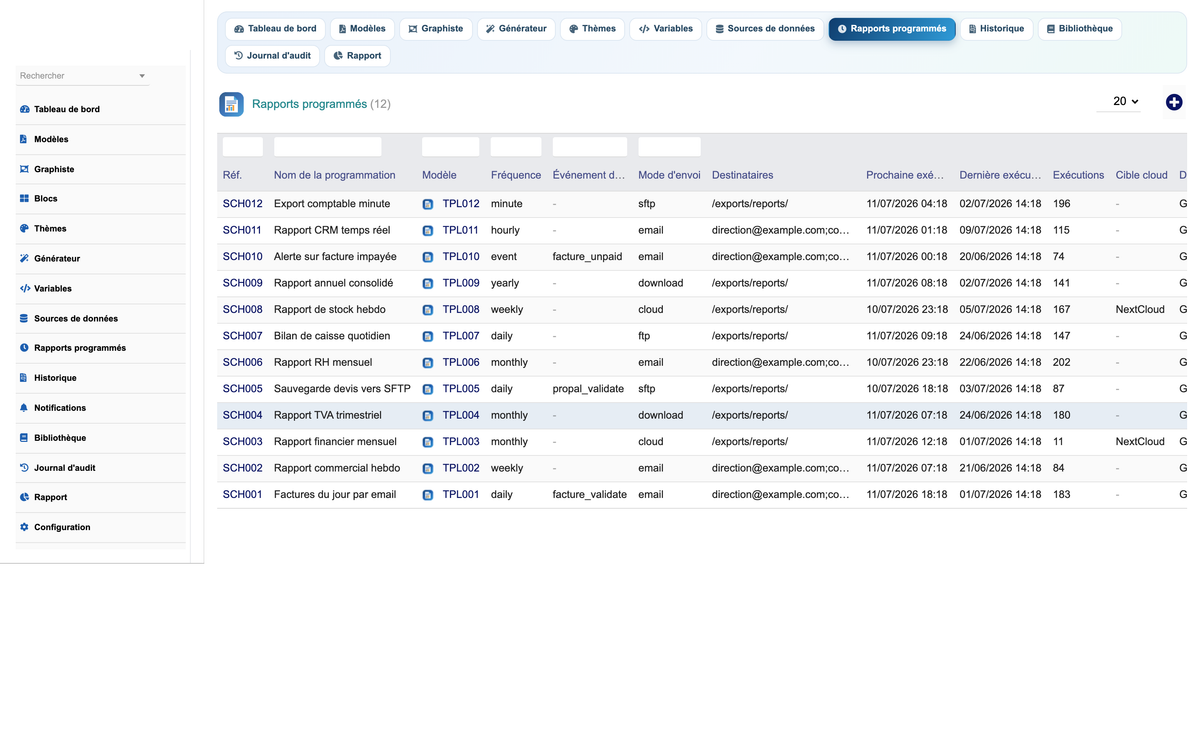This screenshot has width=1200, height=743.
Task: Click the Rapports programmés title icon
Action: pyautogui.click(x=231, y=104)
